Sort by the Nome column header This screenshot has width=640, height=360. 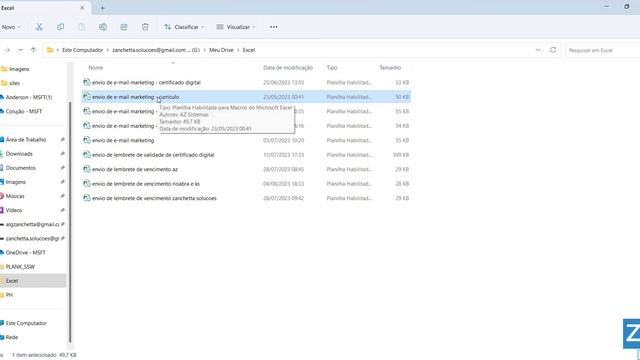pyautogui.click(x=96, y=68)
